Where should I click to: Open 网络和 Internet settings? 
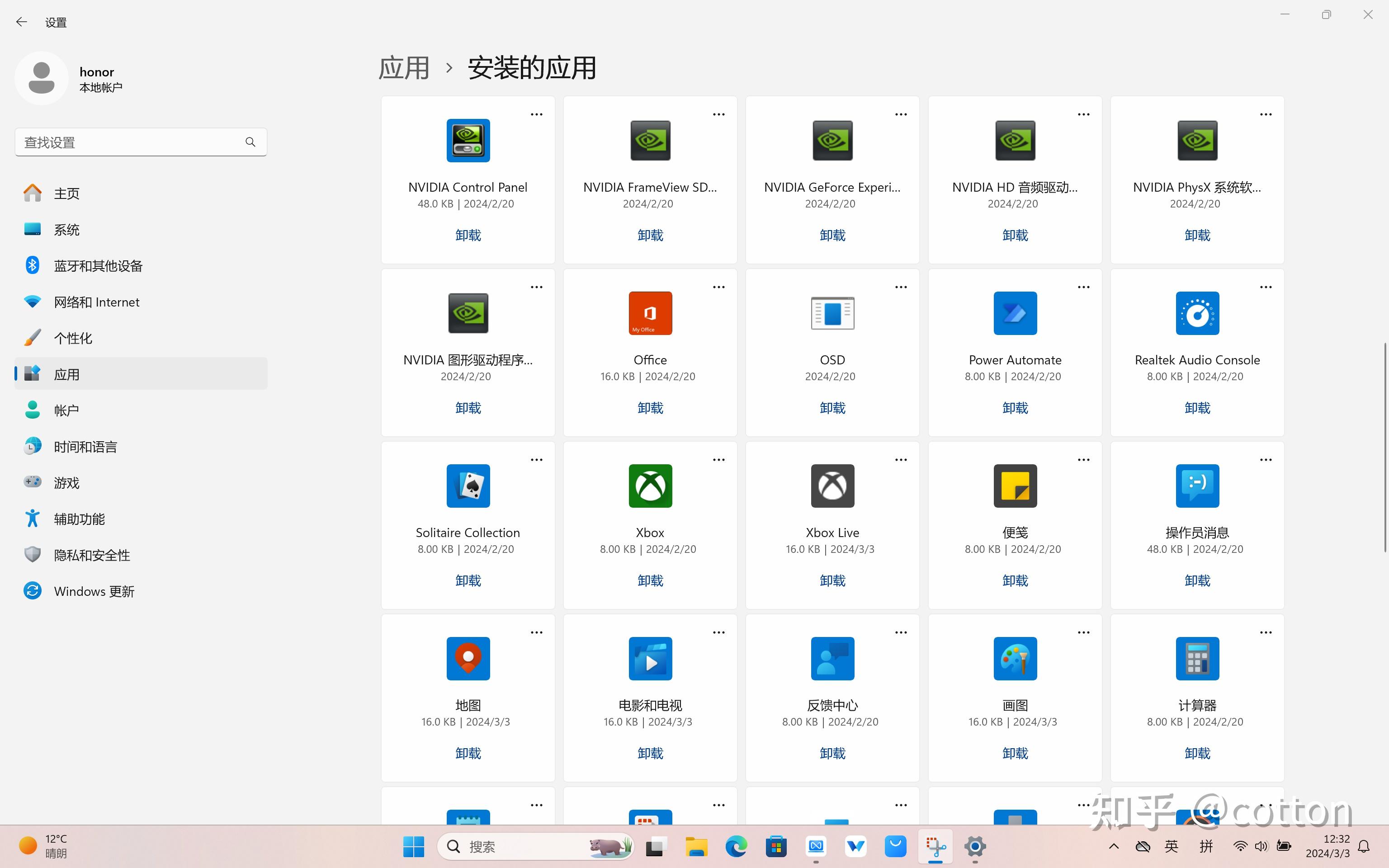pos(141,302)
